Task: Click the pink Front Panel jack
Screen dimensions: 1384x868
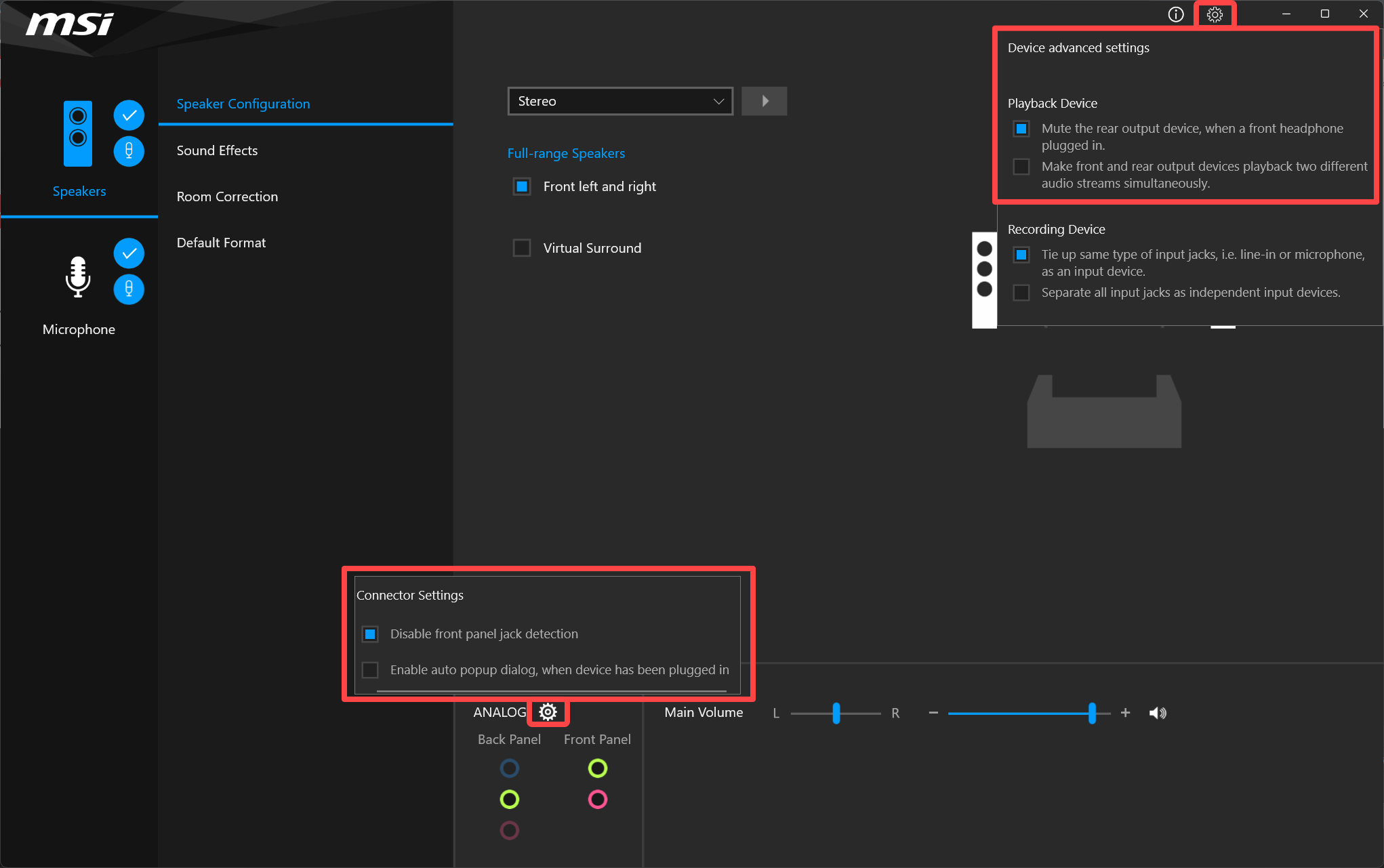Action: pos(597,800)
